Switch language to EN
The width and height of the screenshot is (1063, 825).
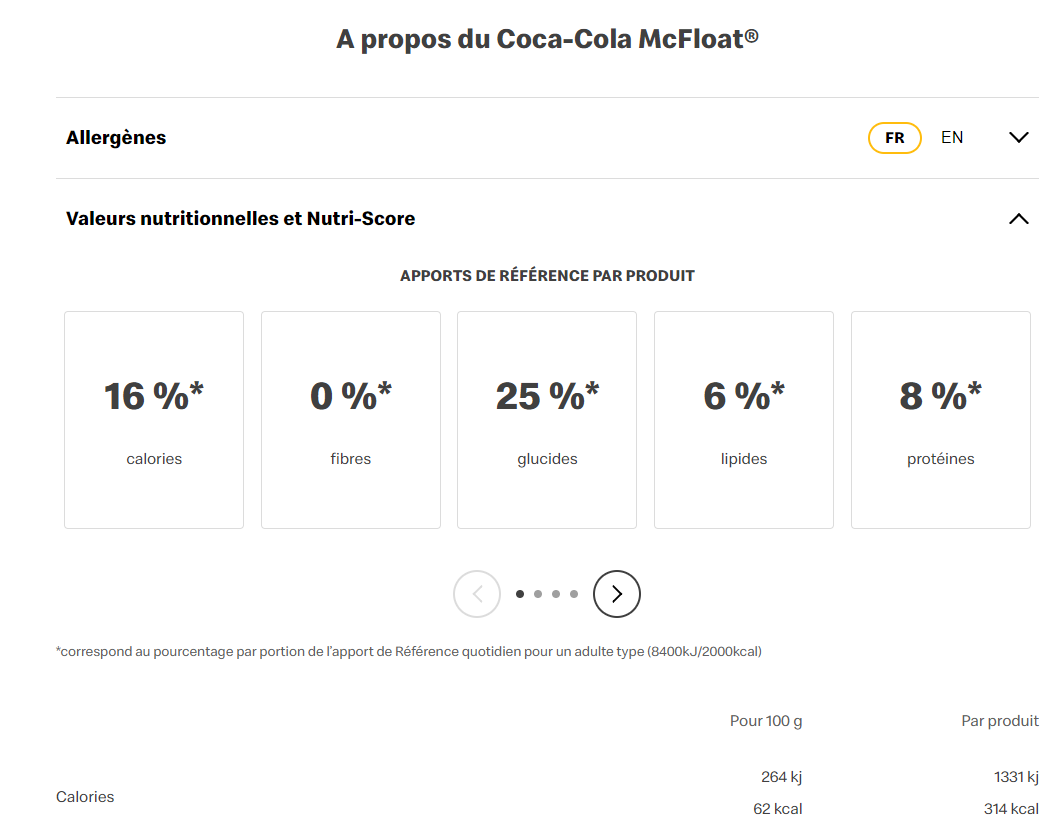[x=952, y=138]
